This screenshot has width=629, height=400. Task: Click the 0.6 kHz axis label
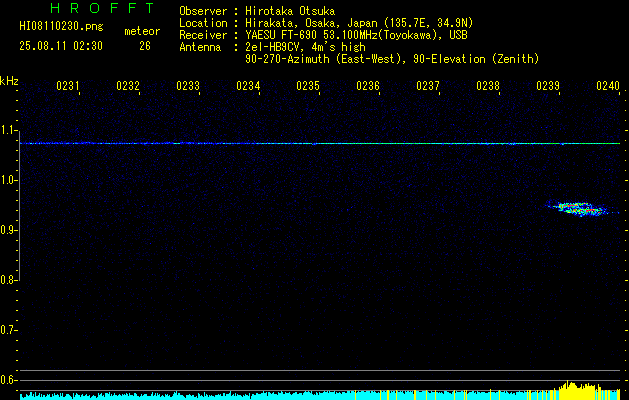[8, 380]
